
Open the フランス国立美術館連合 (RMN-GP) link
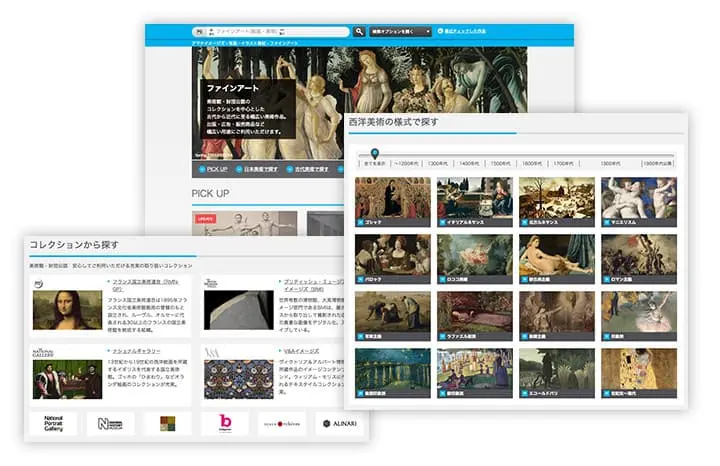[145, 285]
